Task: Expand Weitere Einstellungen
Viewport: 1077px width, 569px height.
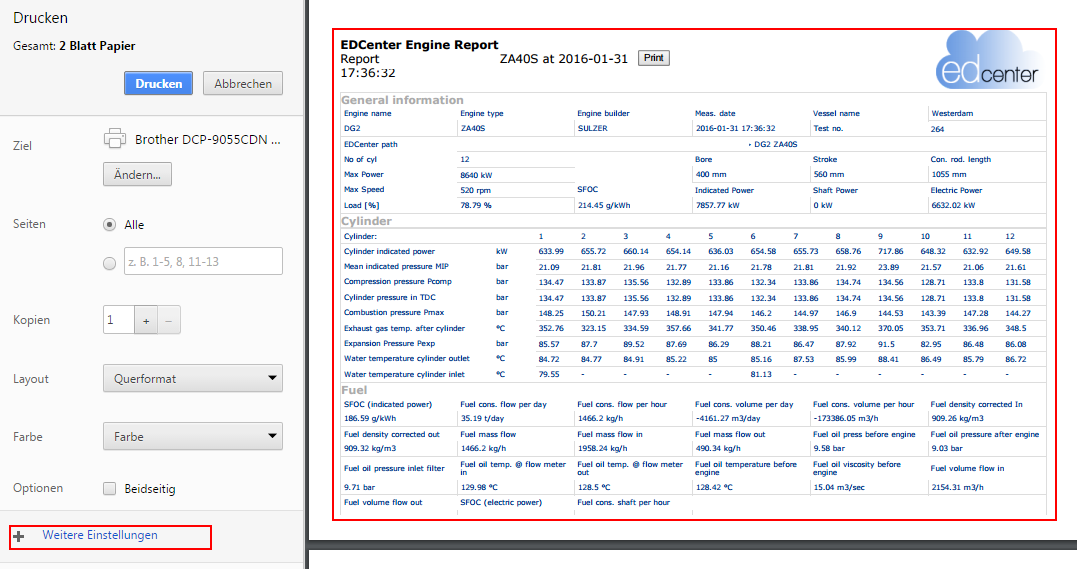Action: 100,536
